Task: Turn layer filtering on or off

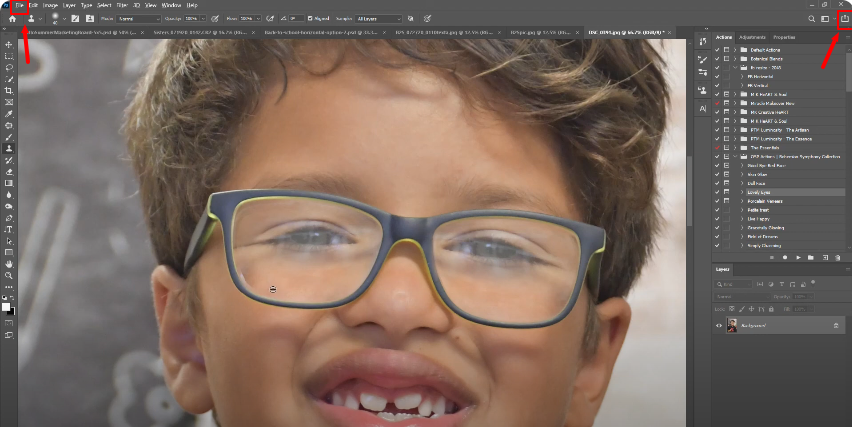Action: pyautogui.click(x=813, y=282)
